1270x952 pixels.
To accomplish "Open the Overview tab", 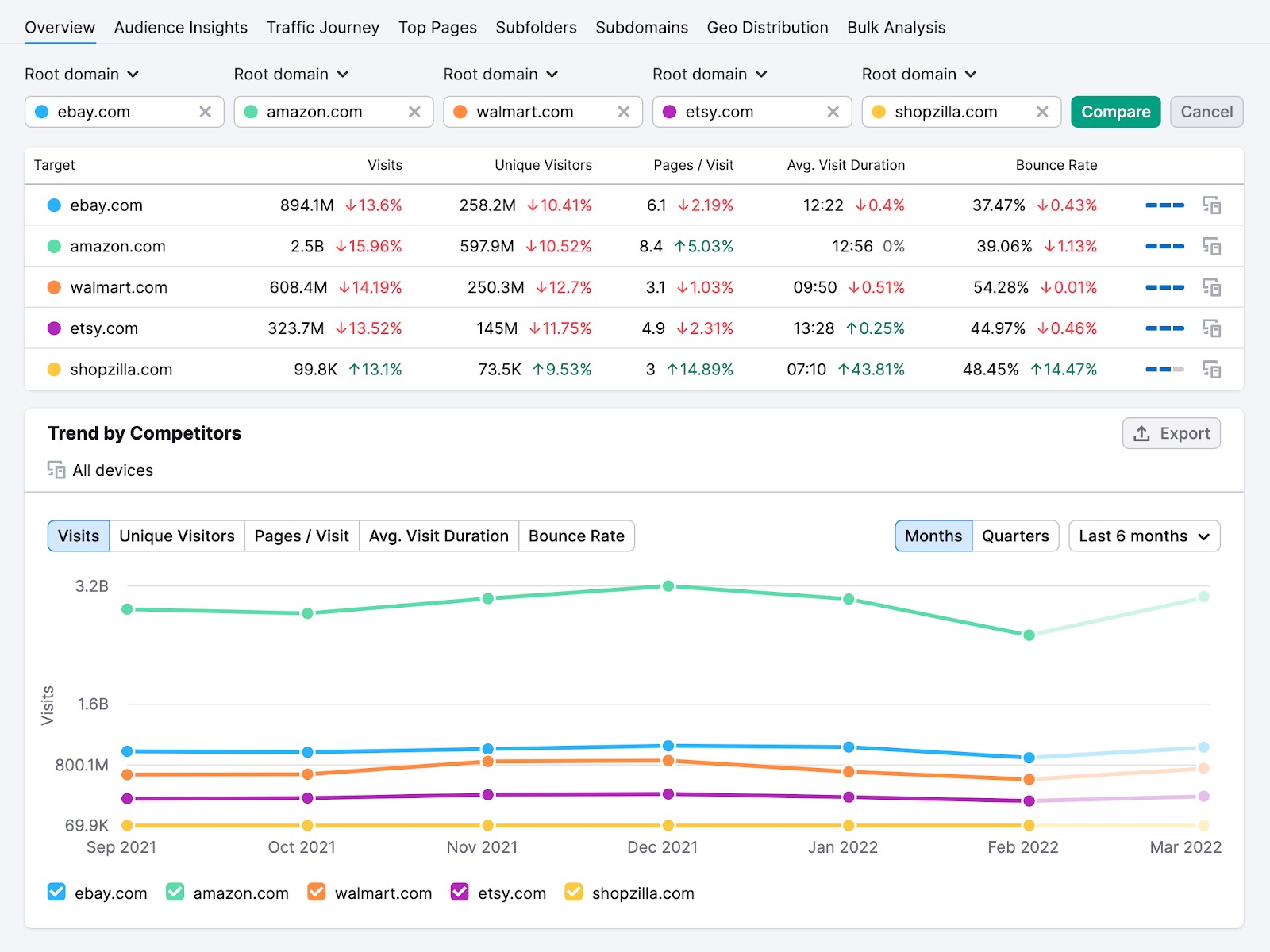I will pos(60,28).
